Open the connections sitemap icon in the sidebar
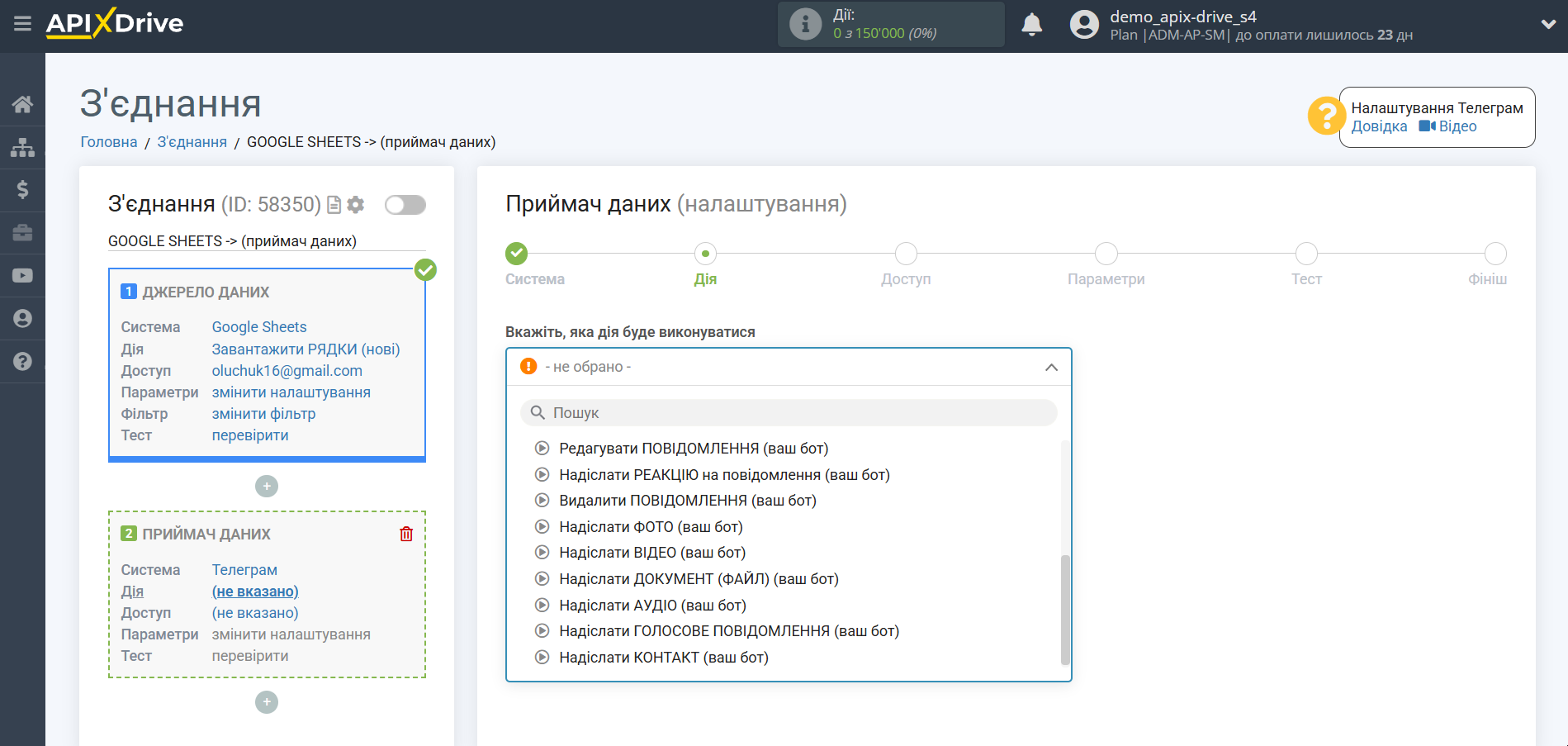The image size is (1568, 746). pos(22,147)
